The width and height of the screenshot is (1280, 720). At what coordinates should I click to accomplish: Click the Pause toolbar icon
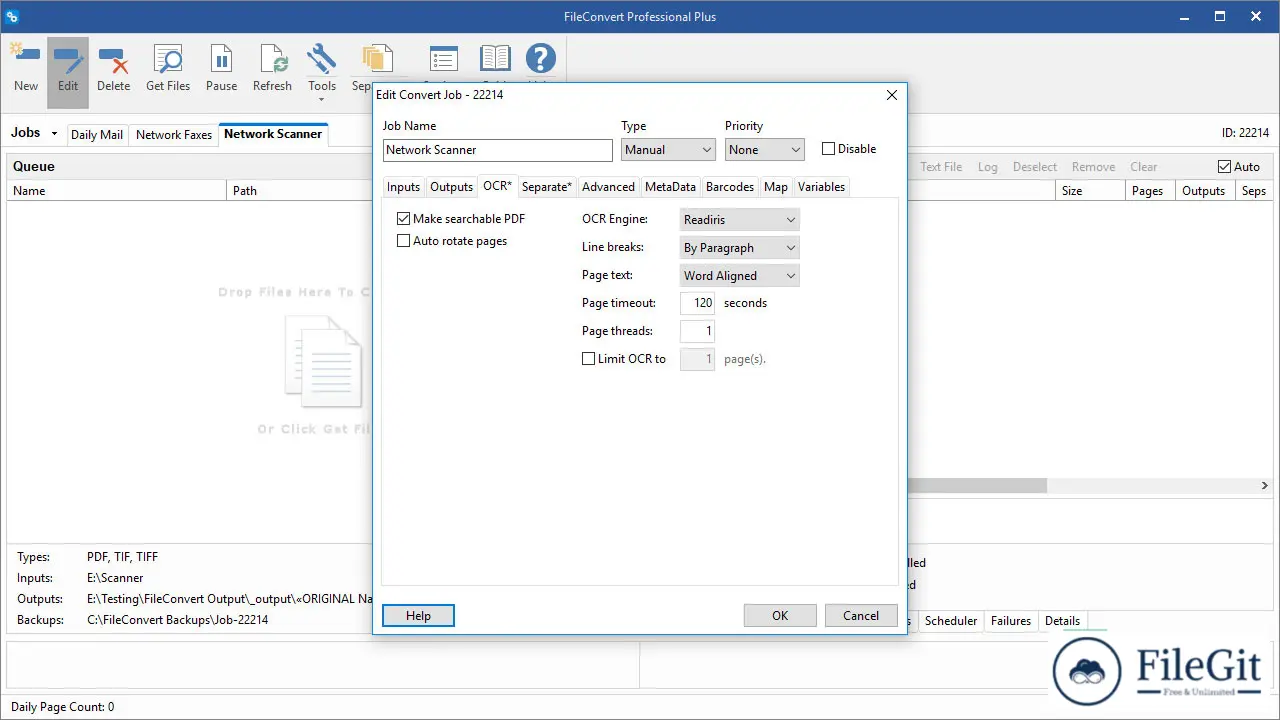click(221, 60)
